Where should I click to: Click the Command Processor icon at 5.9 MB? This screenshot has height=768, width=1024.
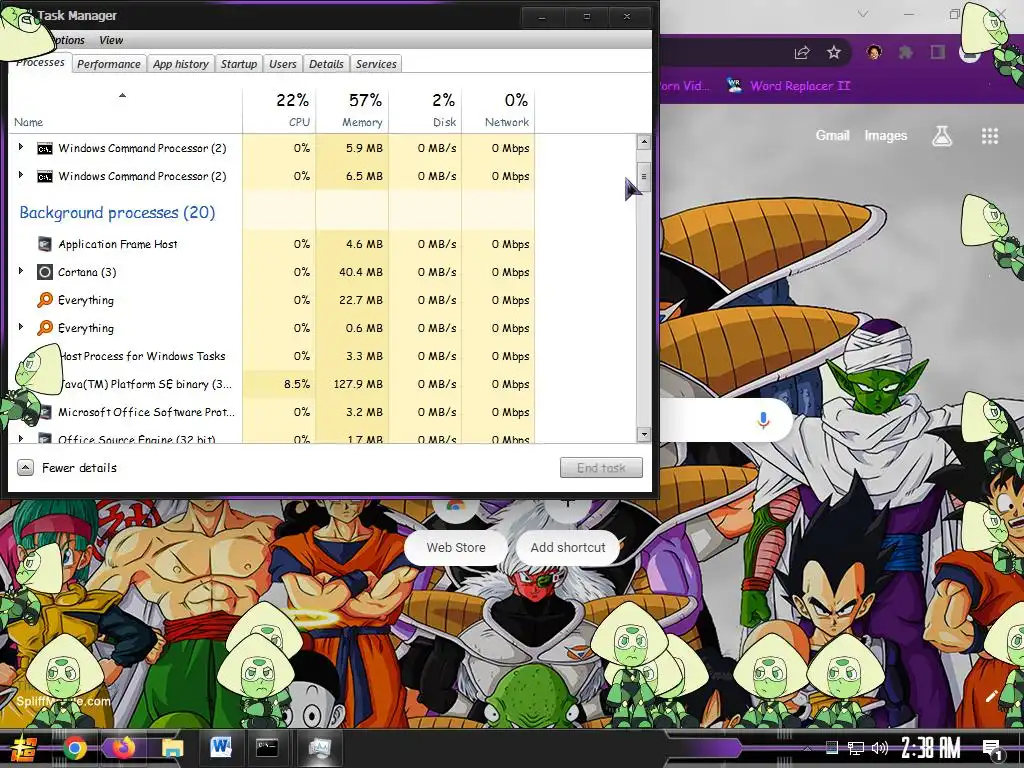(44, 149)
